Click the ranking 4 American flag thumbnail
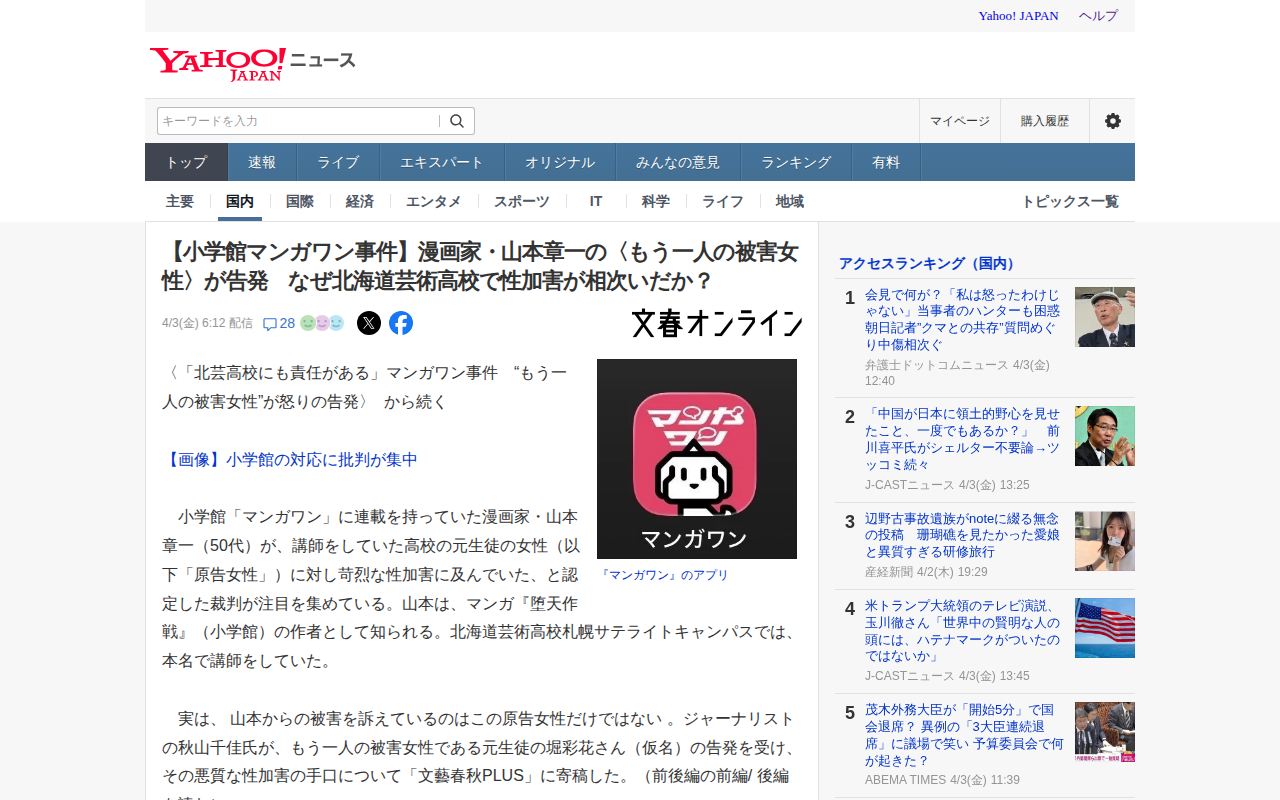 pyautogui.click(x=1105, y=628)
